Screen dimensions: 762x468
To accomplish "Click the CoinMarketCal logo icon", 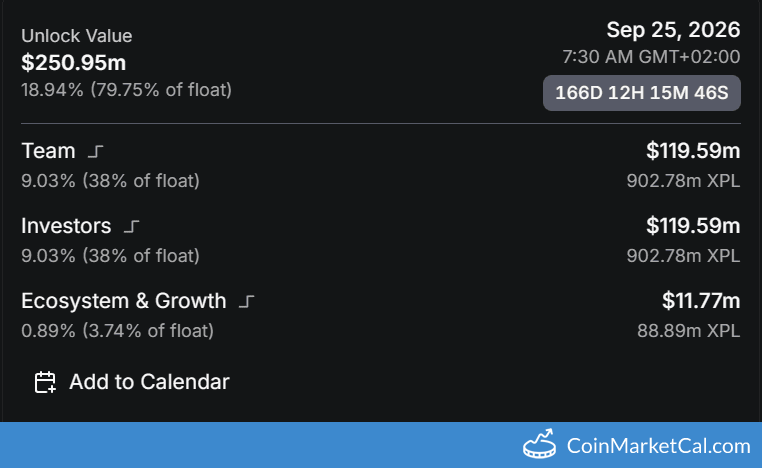I will 539,444.
